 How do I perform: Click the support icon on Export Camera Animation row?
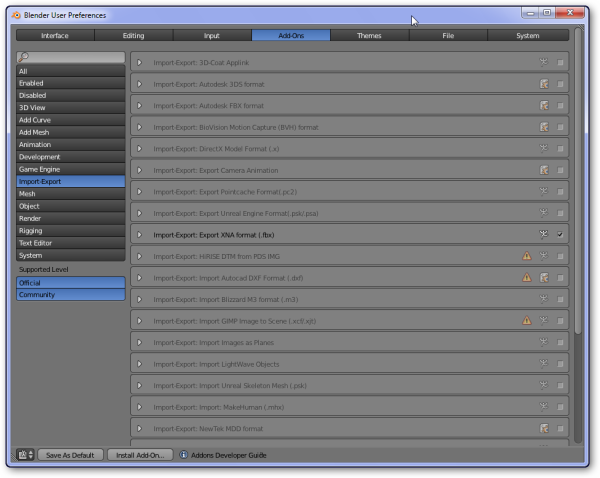pyautogui.click(x=544, y=170)
